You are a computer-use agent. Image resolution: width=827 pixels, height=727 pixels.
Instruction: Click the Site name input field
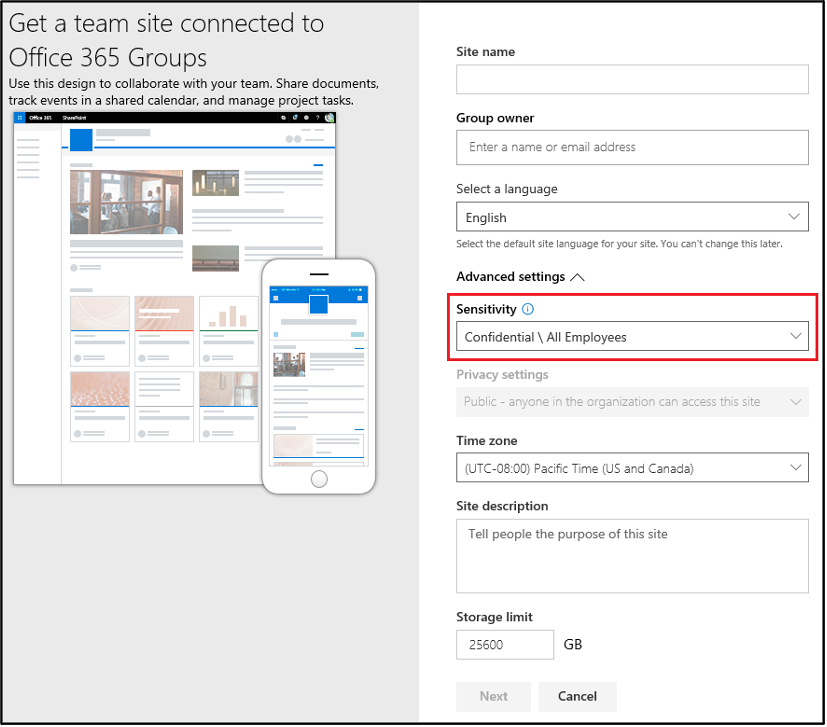(x=632, y=79)
